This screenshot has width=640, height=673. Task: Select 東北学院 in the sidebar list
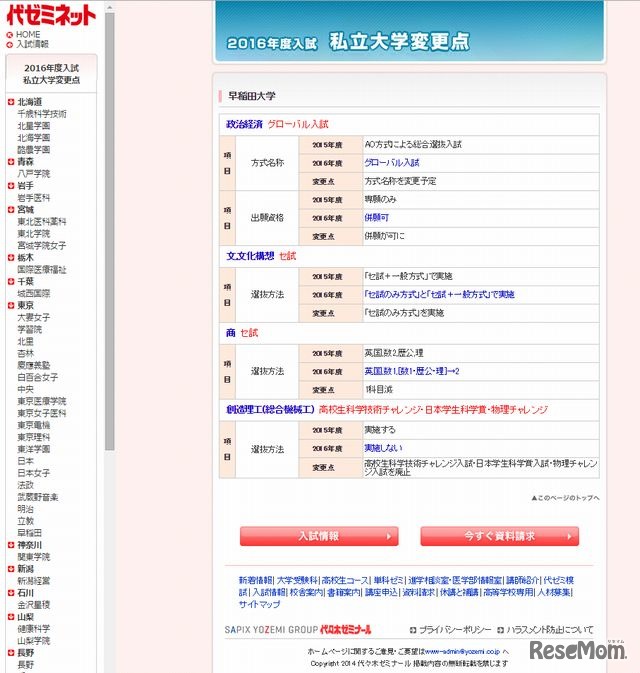coord(33,233)
